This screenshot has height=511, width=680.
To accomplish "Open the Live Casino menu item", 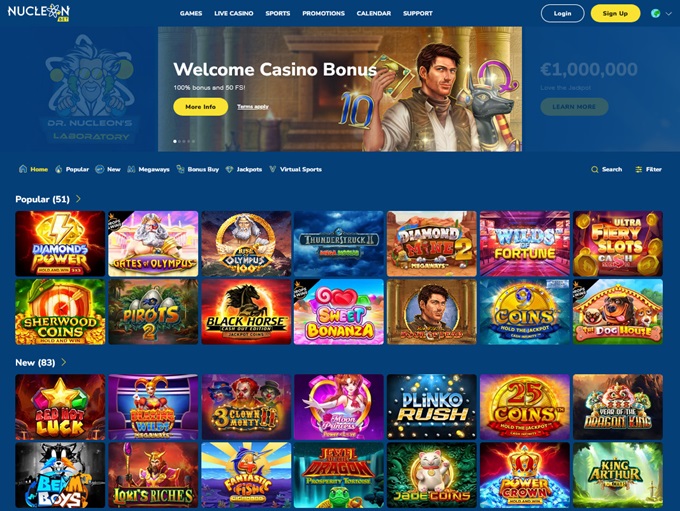I will [x=234, y=13].
